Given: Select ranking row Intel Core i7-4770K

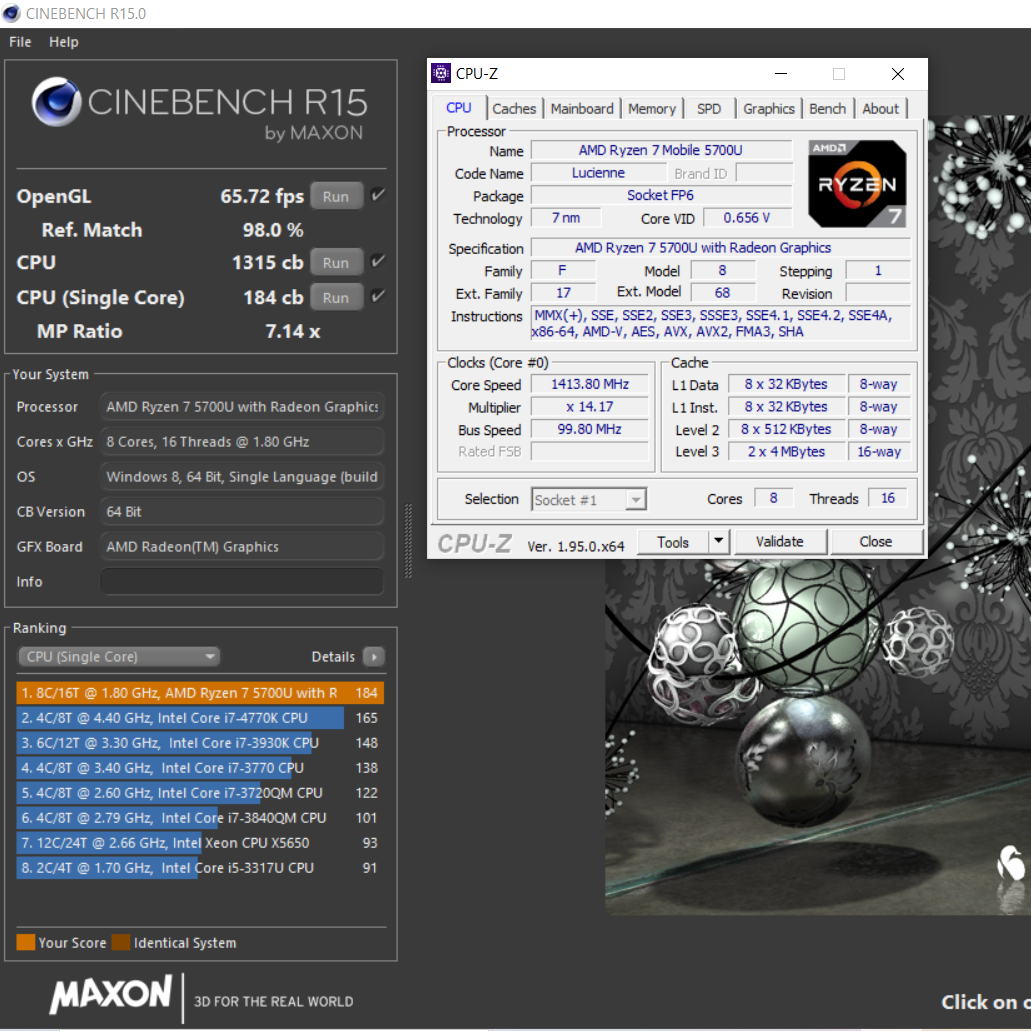Looking at the screenshot, I should (x=200, y=717).
